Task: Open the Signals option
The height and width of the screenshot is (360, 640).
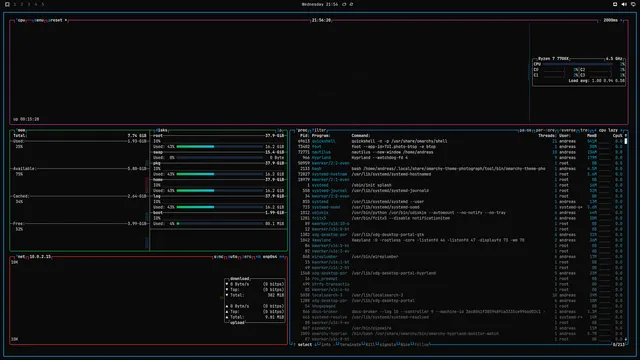Action: pyautogui.click(x=387, y=344)
